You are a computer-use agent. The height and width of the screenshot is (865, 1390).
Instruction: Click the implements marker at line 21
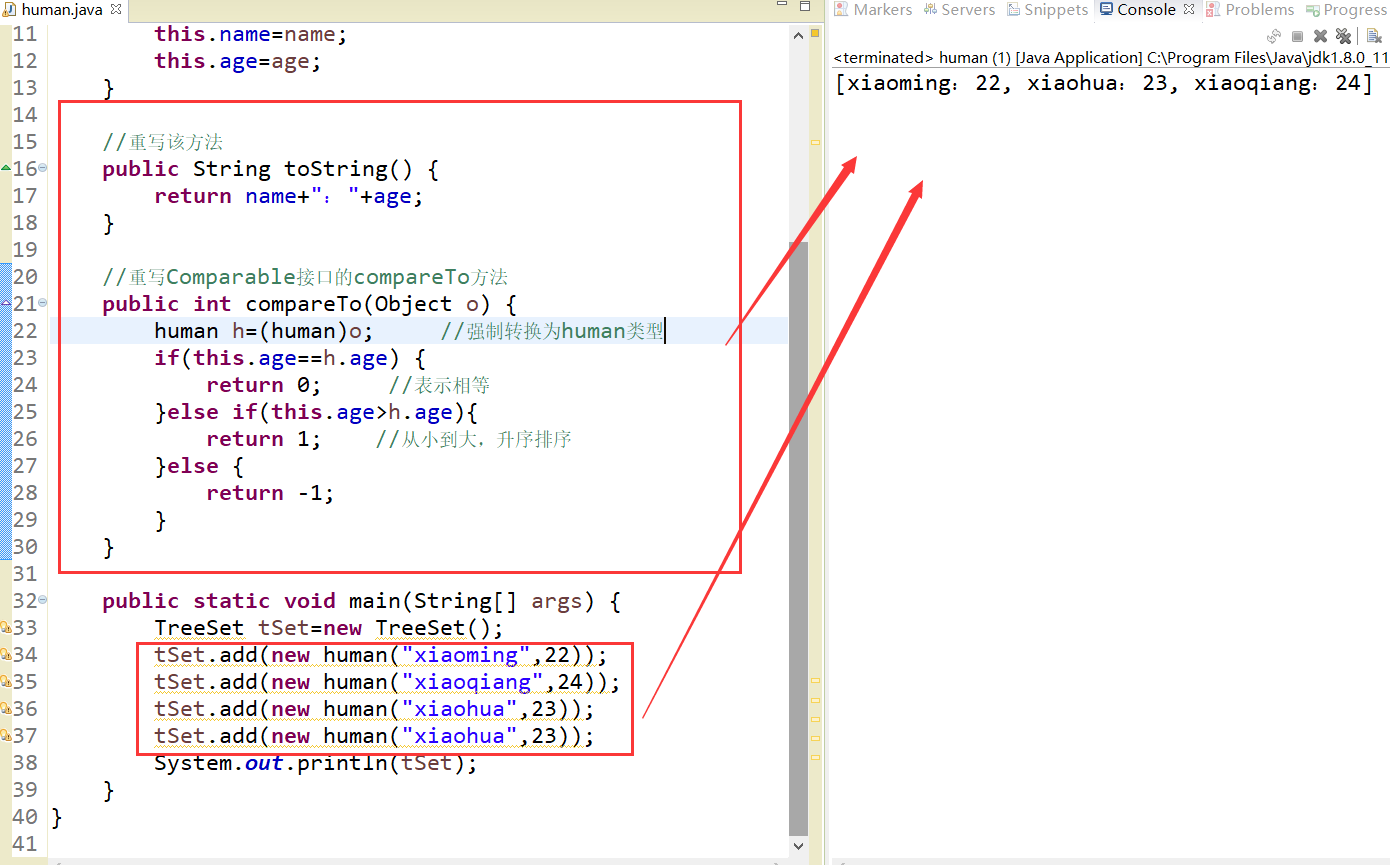click(x=6, y=303)
